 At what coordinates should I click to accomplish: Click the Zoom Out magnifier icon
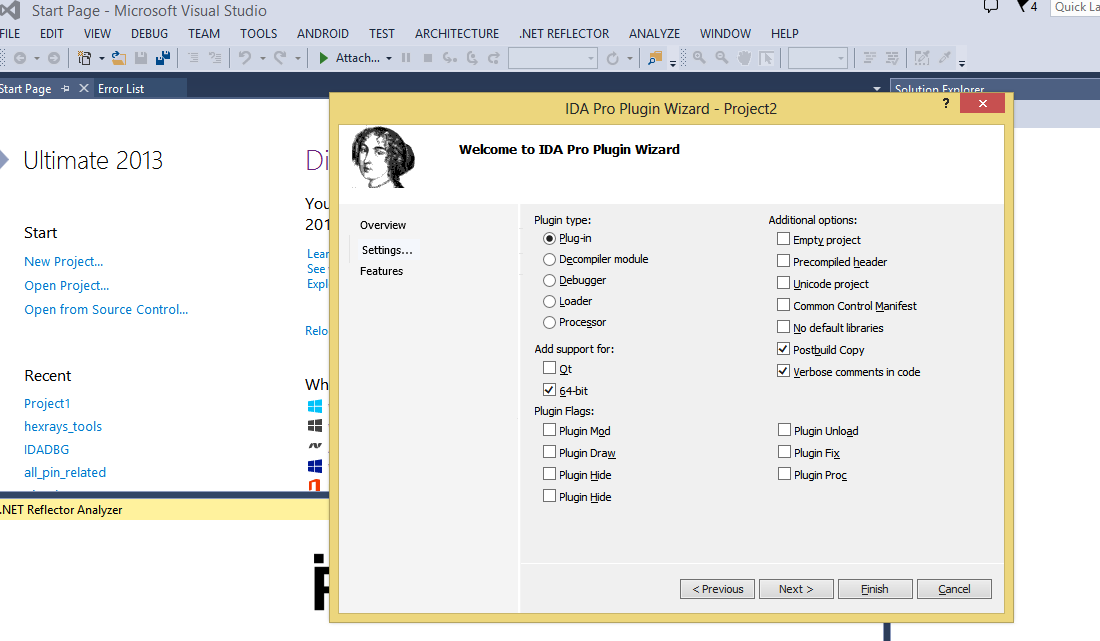coord(722,58)
